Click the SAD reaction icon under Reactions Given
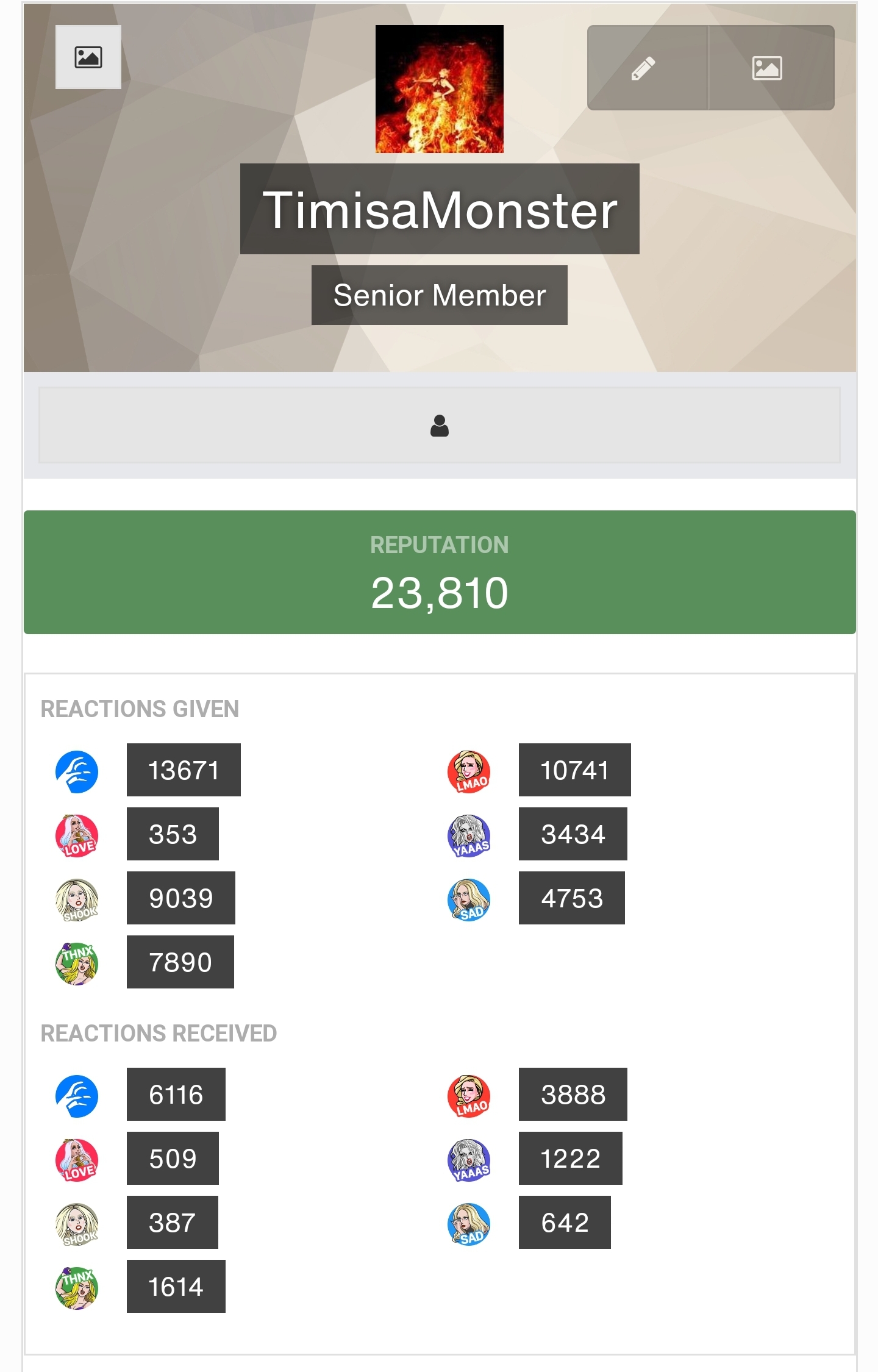Image resolution: width=878 pixels, height=1372 pixels. pyautogui.click(x=469, y=899)
